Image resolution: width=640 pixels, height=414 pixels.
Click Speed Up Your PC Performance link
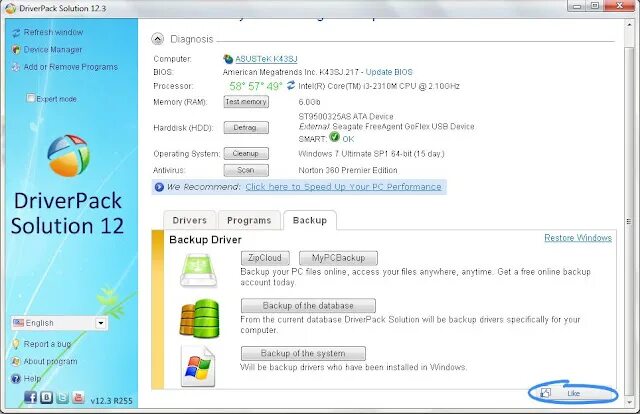[x=343, y=187]
